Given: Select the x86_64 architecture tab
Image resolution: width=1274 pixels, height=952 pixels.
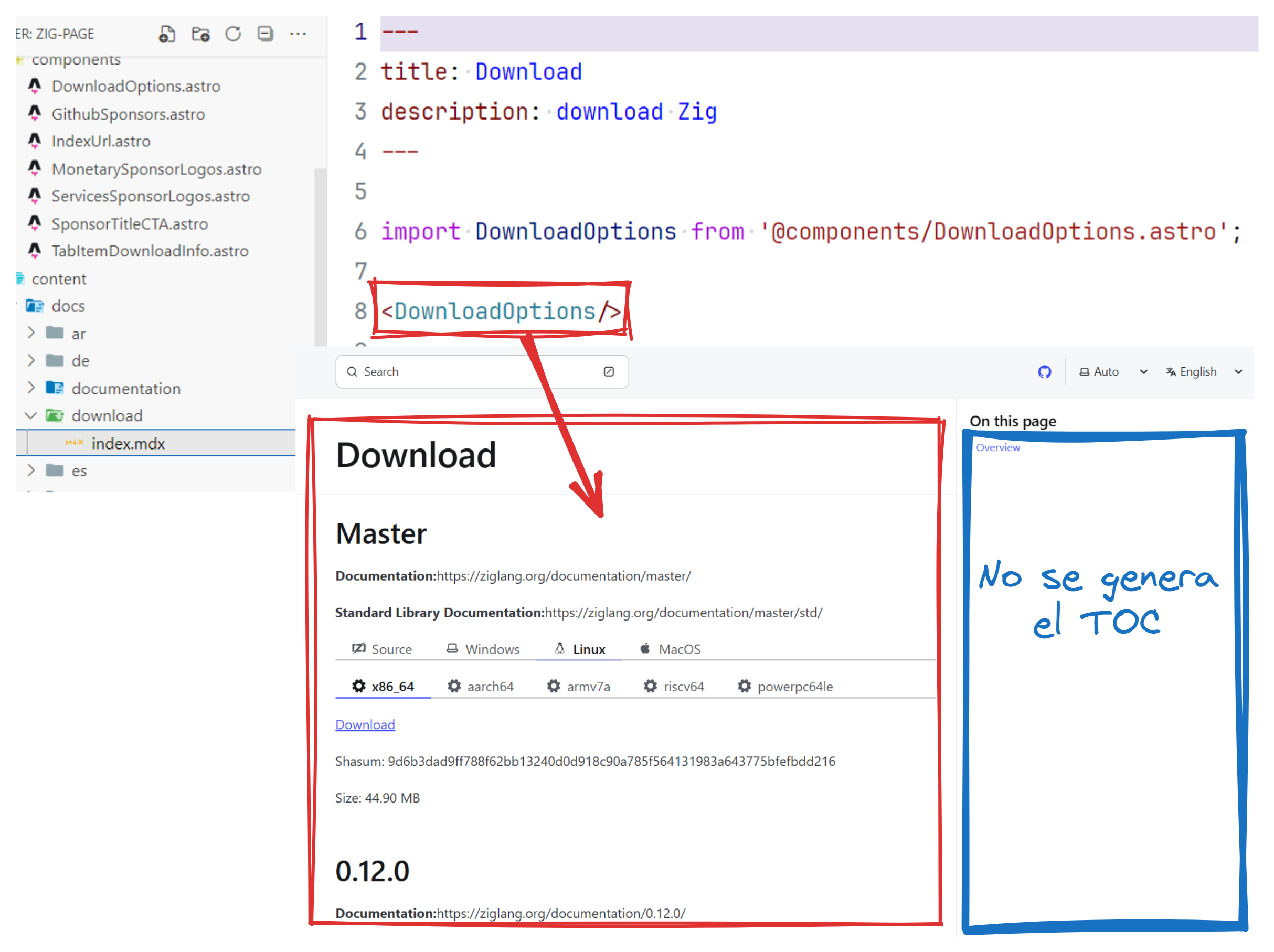Looking at the screenshot, I should (383, 686).
